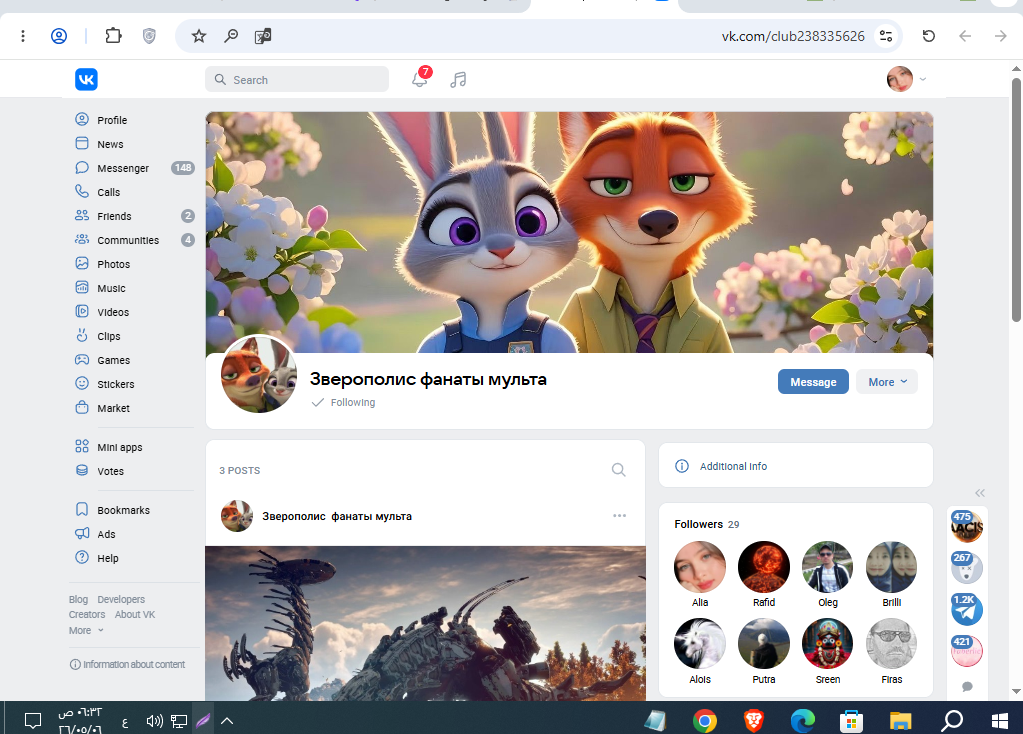Click the Additional info icon
The image size is (1023, 734).
[682, 466]
